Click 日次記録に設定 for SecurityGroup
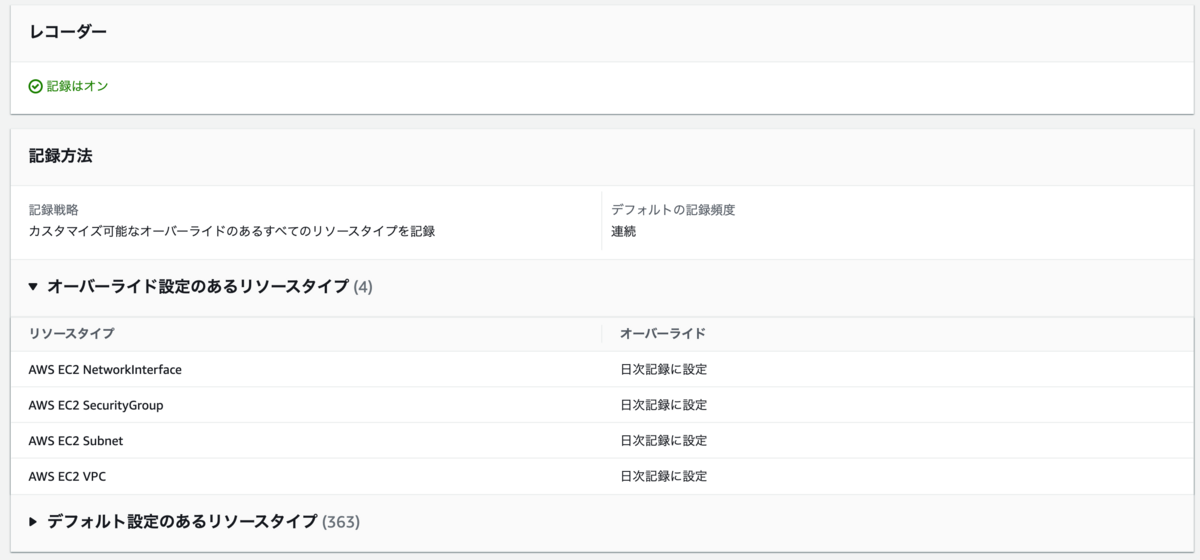Viewport: 1200px width, 560px height. pyautogui.click(x=663, y=405)
